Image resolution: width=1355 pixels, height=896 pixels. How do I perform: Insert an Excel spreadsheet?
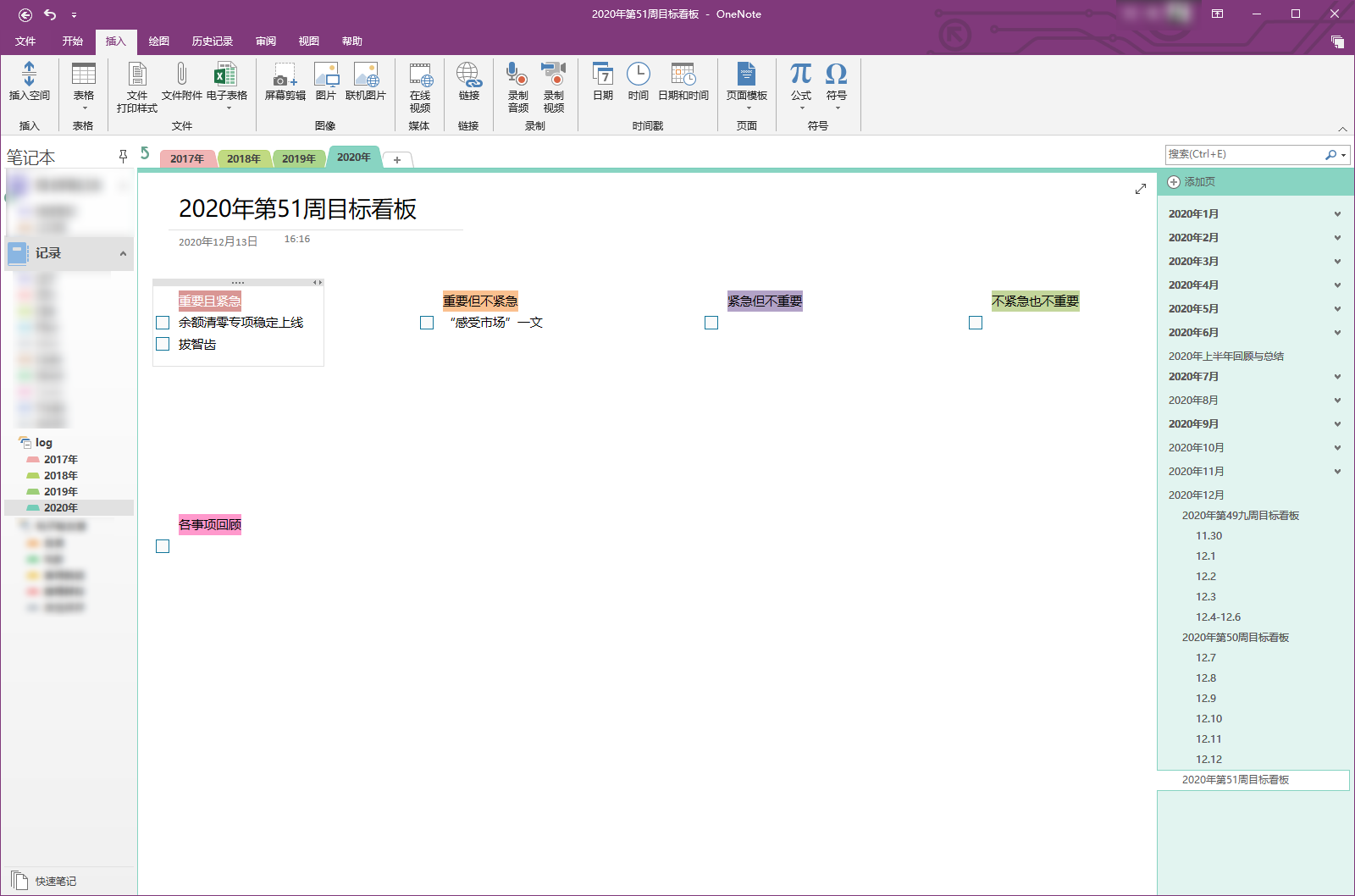226,86
